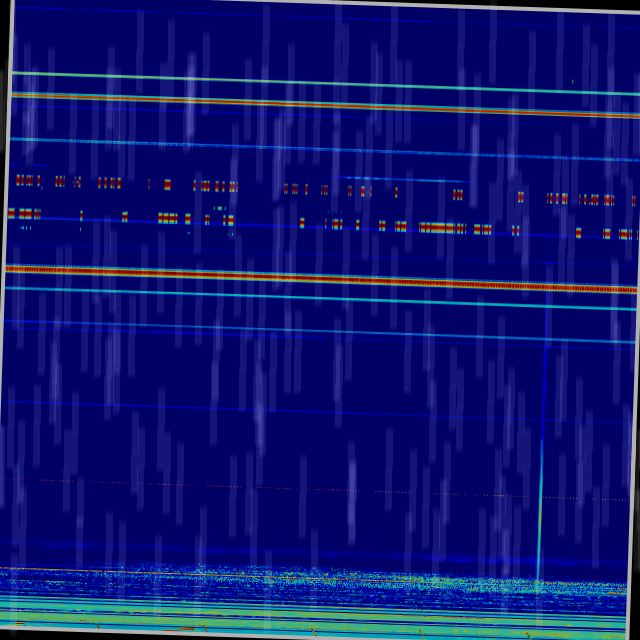Select the rightmost burst in the upper burst row
The height and width of the screenshot is (640, 640).
pyautogui.click(x=634, y=201)
